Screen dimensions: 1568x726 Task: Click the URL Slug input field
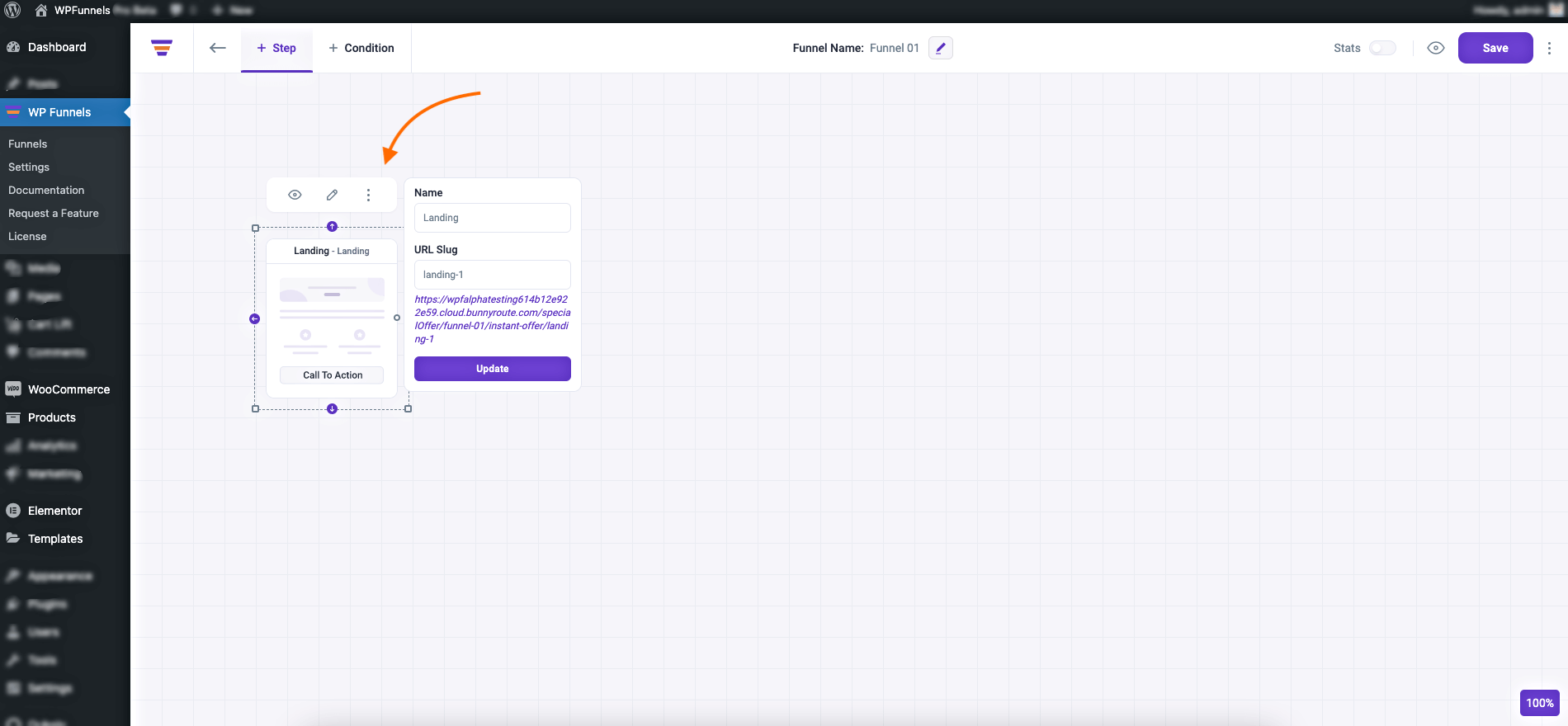493,275
